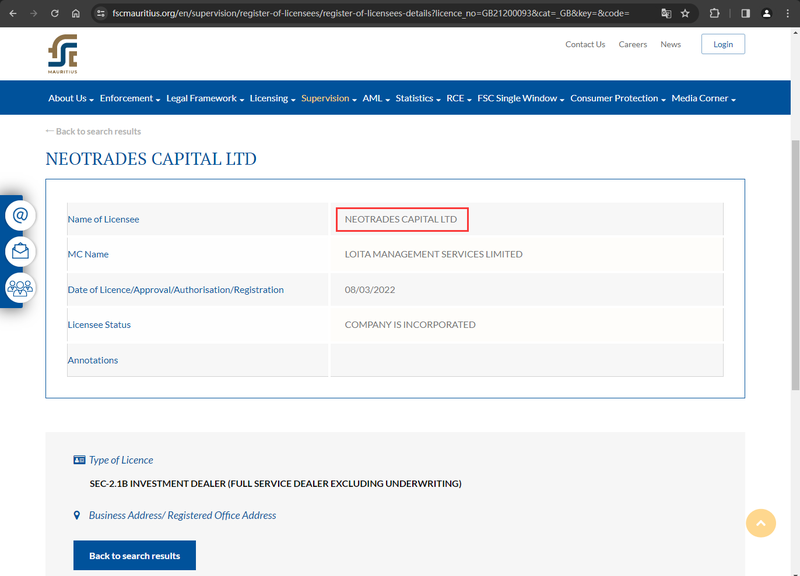Click the date value 08/03/2022

pyautogui.click(x=370, y=290)
